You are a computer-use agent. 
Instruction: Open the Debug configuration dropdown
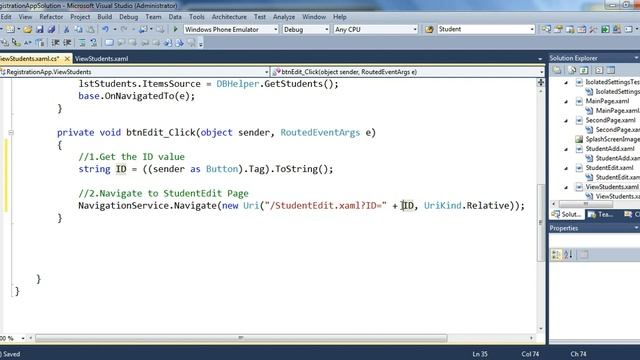tap(326, 29)
